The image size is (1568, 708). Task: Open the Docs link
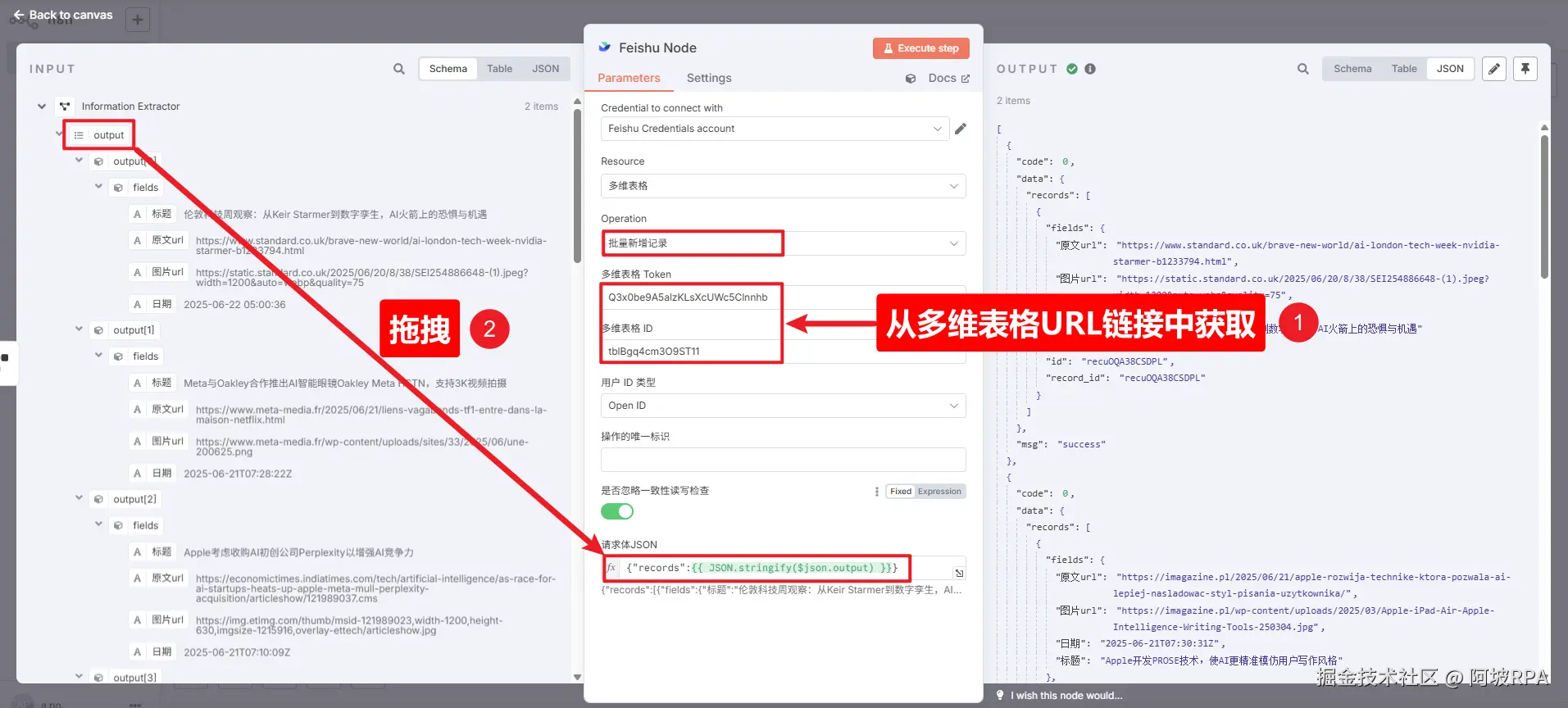point(949,79)
